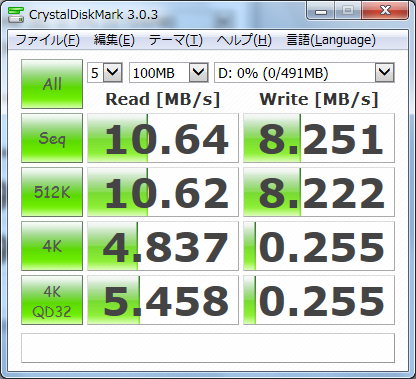The width and height of the screenshot is (416, 379).
Task: Start the Seq benchmark test
Action: 52,138
